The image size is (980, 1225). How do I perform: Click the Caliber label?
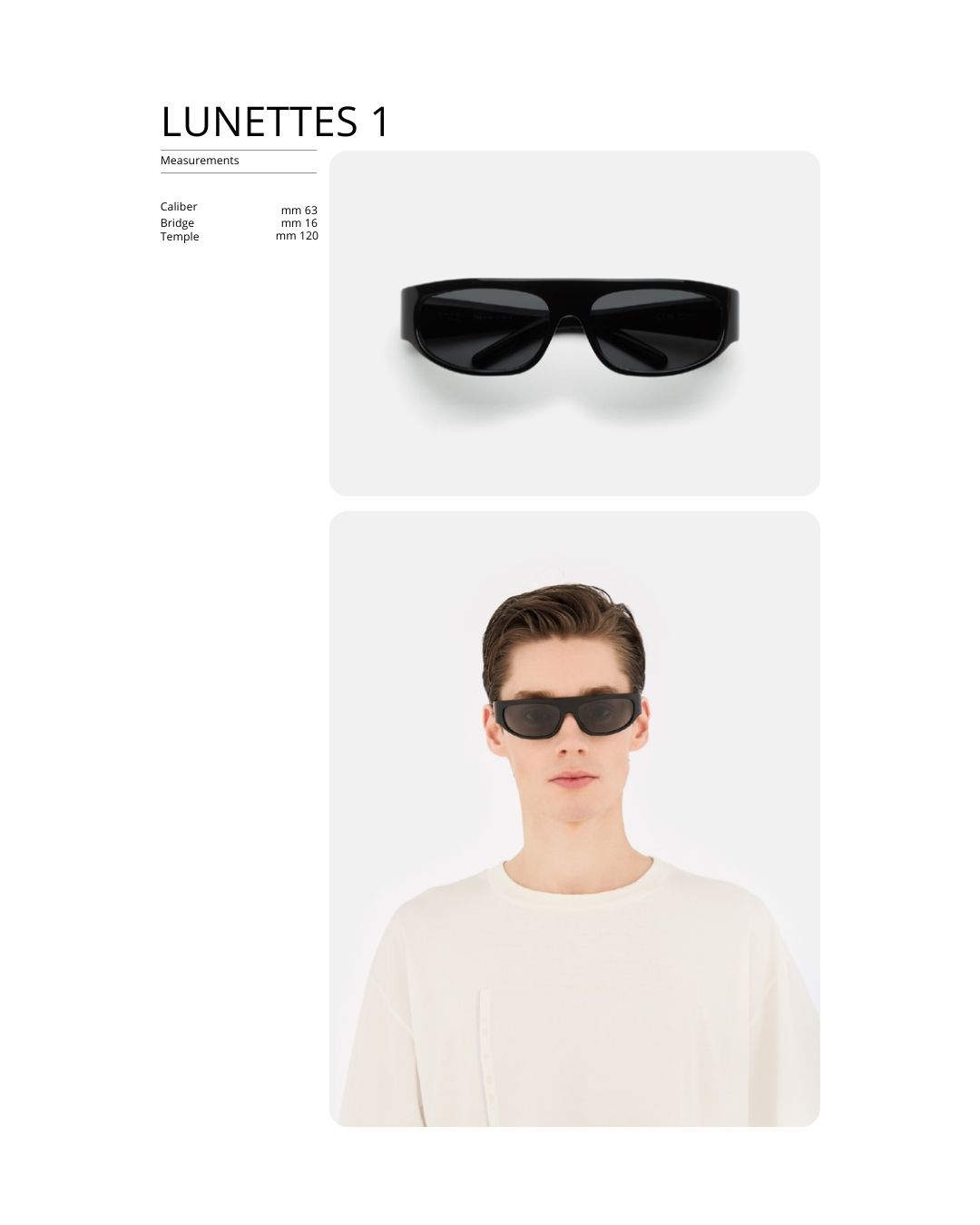(179, 207)
